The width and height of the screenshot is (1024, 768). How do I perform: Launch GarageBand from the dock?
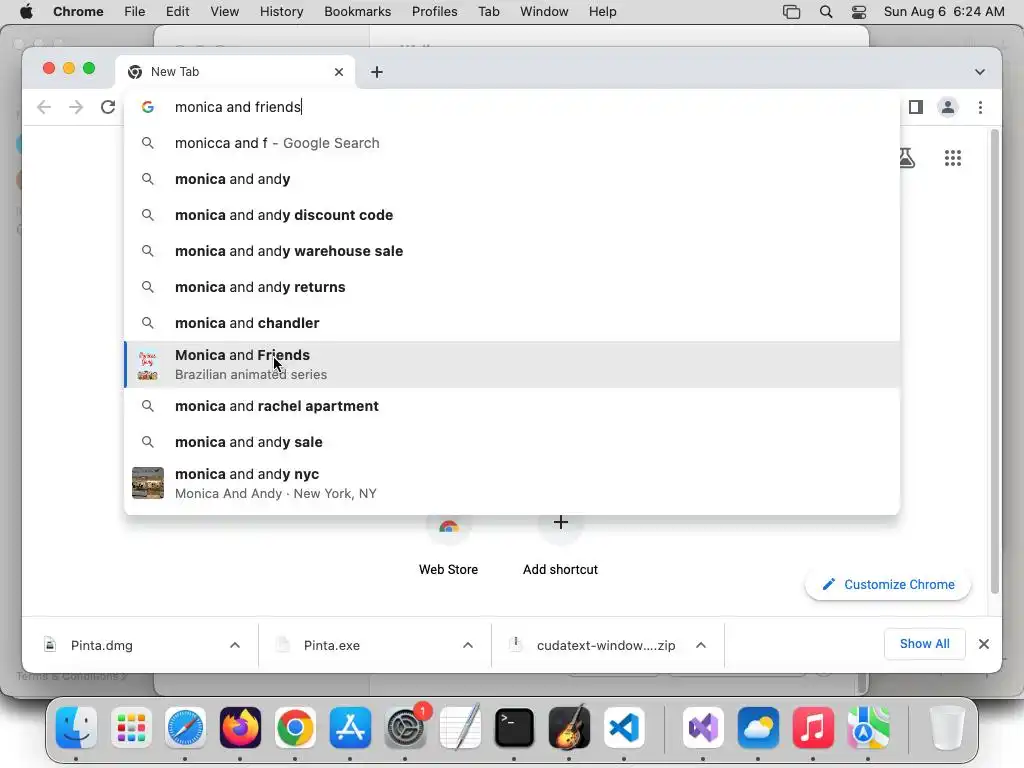tap(569, 728)
